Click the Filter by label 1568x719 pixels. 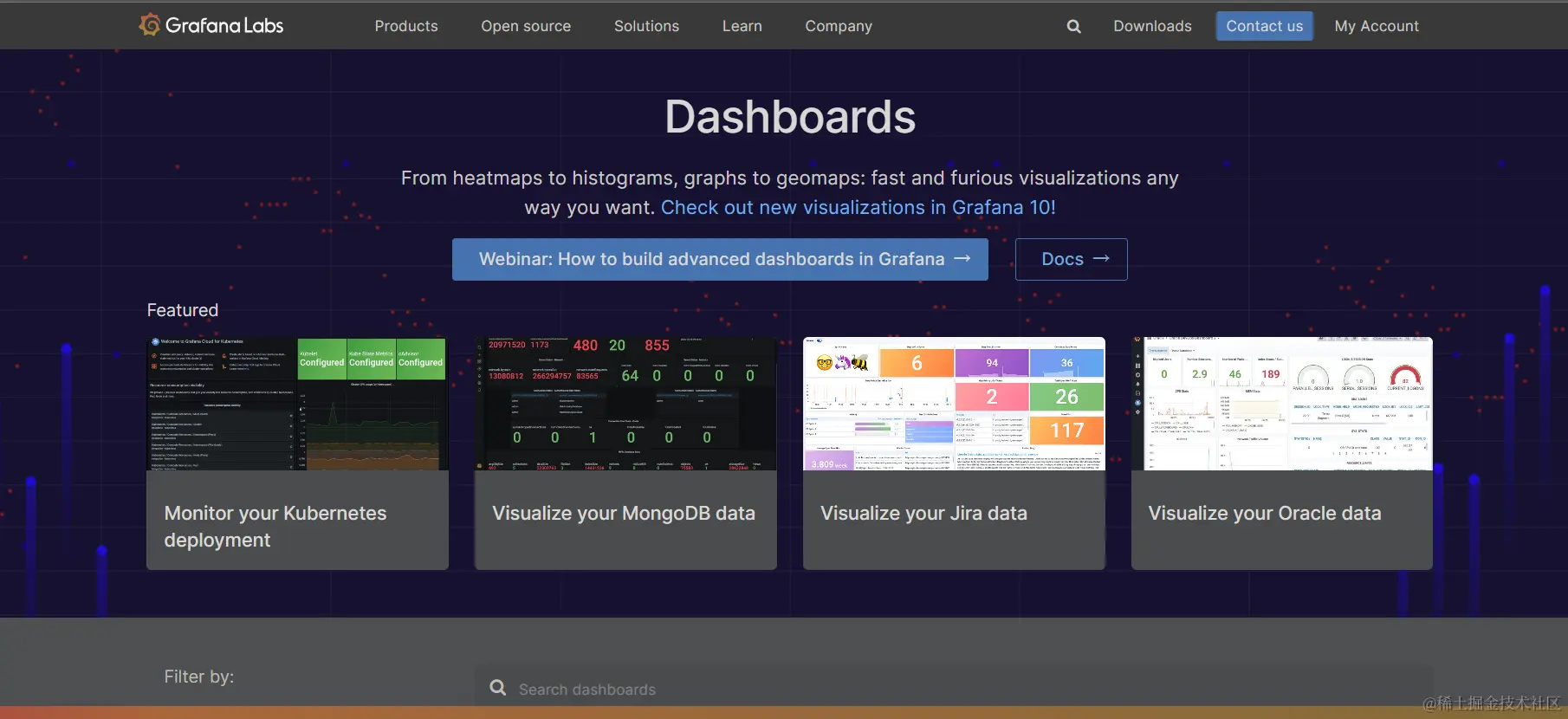(199, 677)
